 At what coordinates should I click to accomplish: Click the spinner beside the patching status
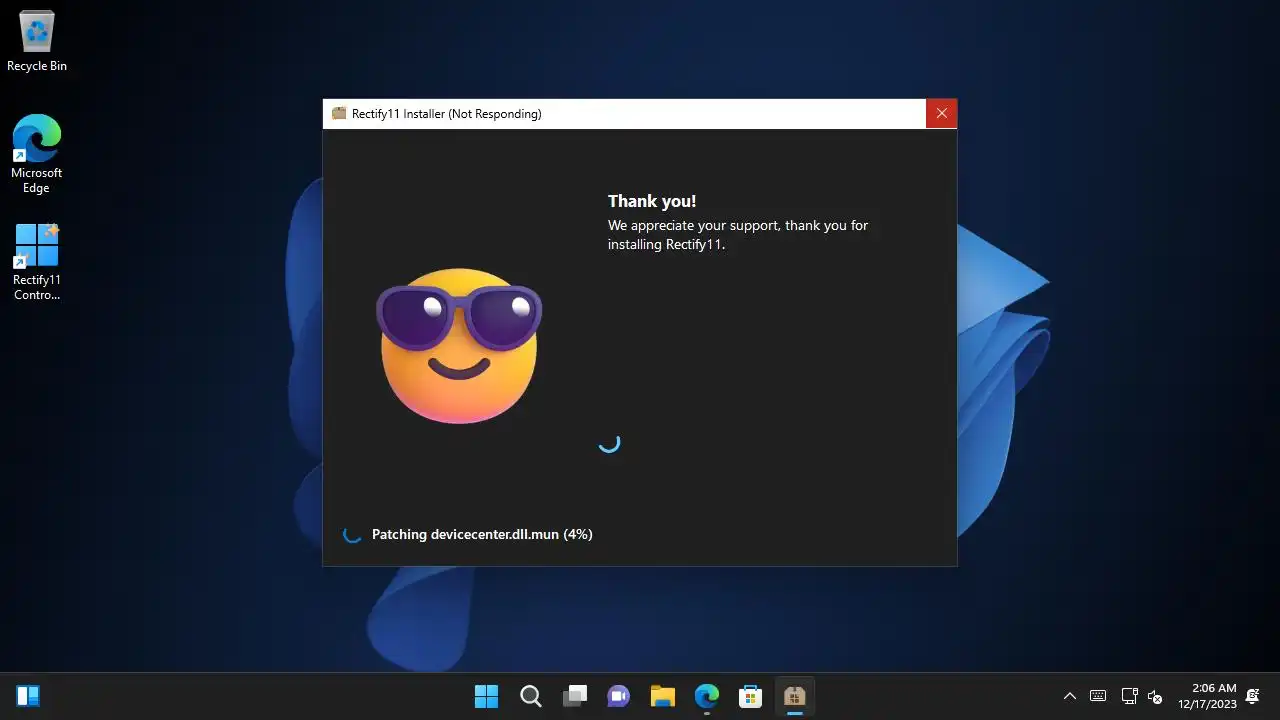pyautogui.click(x=352, y=534)
